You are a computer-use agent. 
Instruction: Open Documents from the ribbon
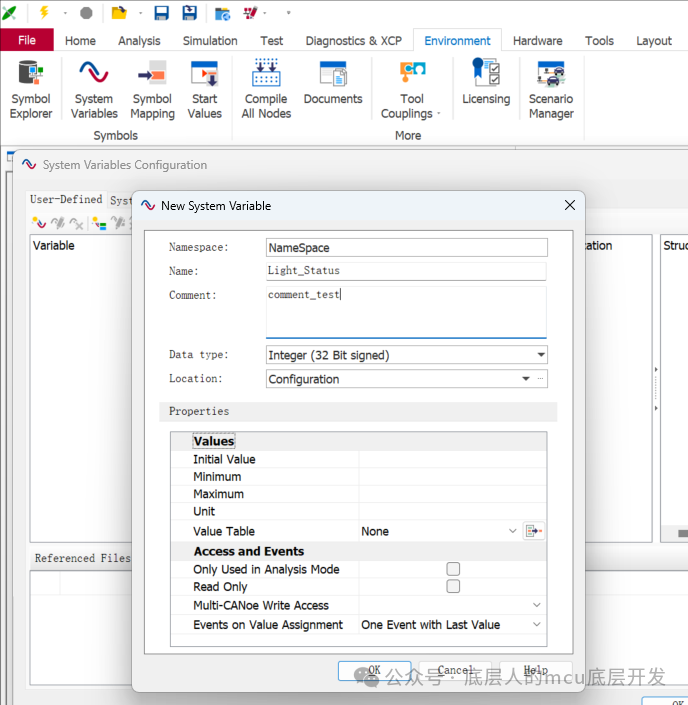[x=333, y=82]
